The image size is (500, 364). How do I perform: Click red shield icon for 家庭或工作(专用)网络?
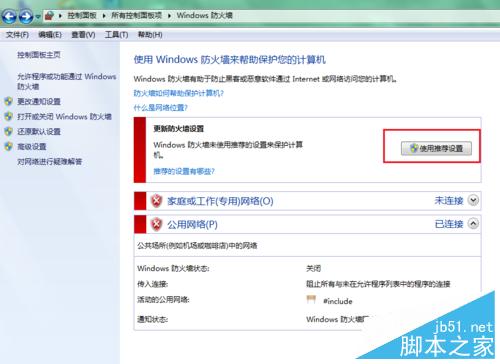pos(156,201)
